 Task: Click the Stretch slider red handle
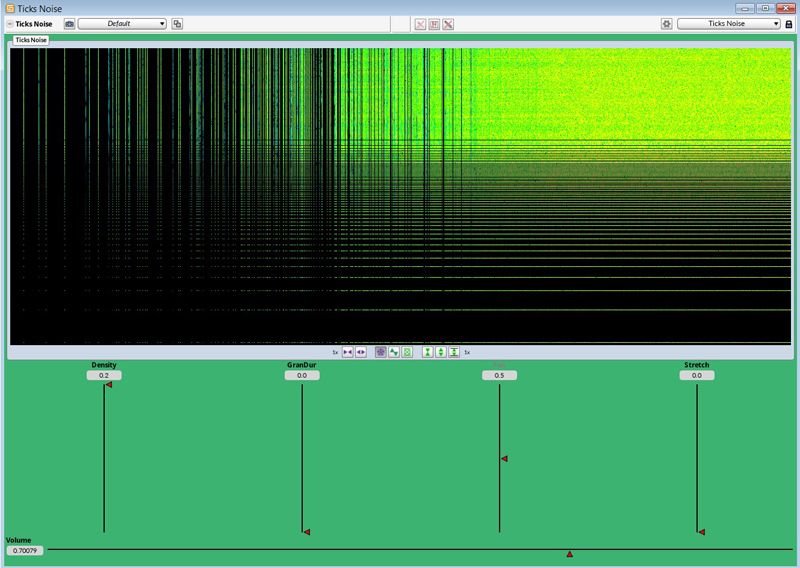point(702,532)
